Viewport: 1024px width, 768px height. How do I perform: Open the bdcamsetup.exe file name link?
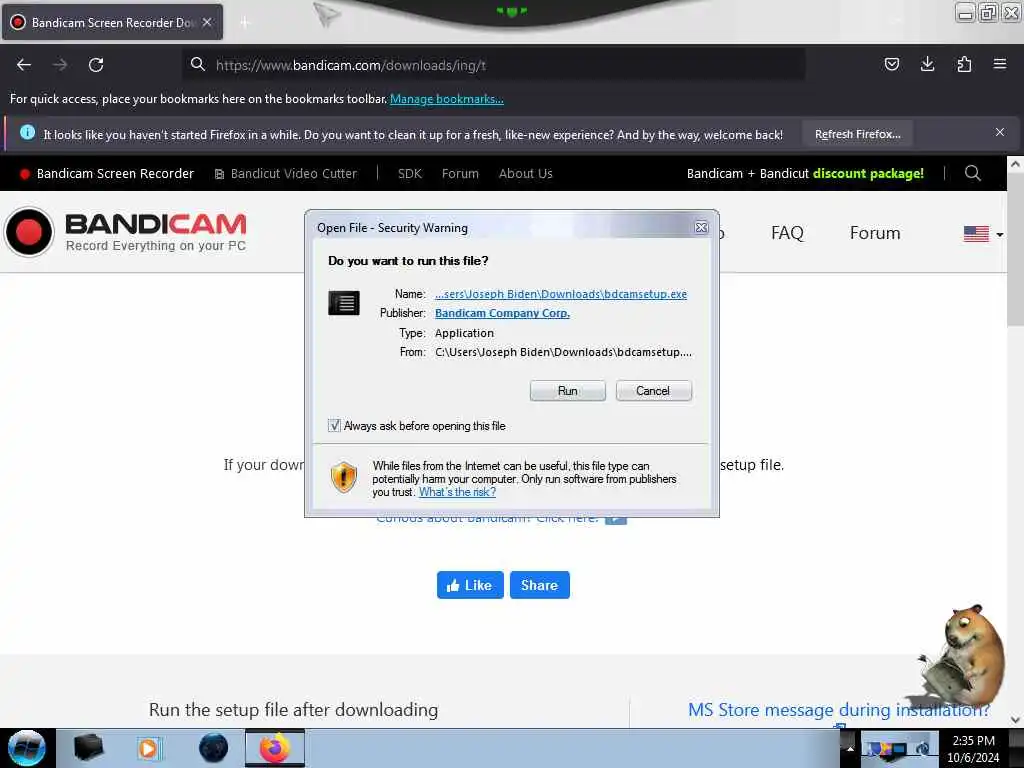pyautogui.click(x=561, y=294)
